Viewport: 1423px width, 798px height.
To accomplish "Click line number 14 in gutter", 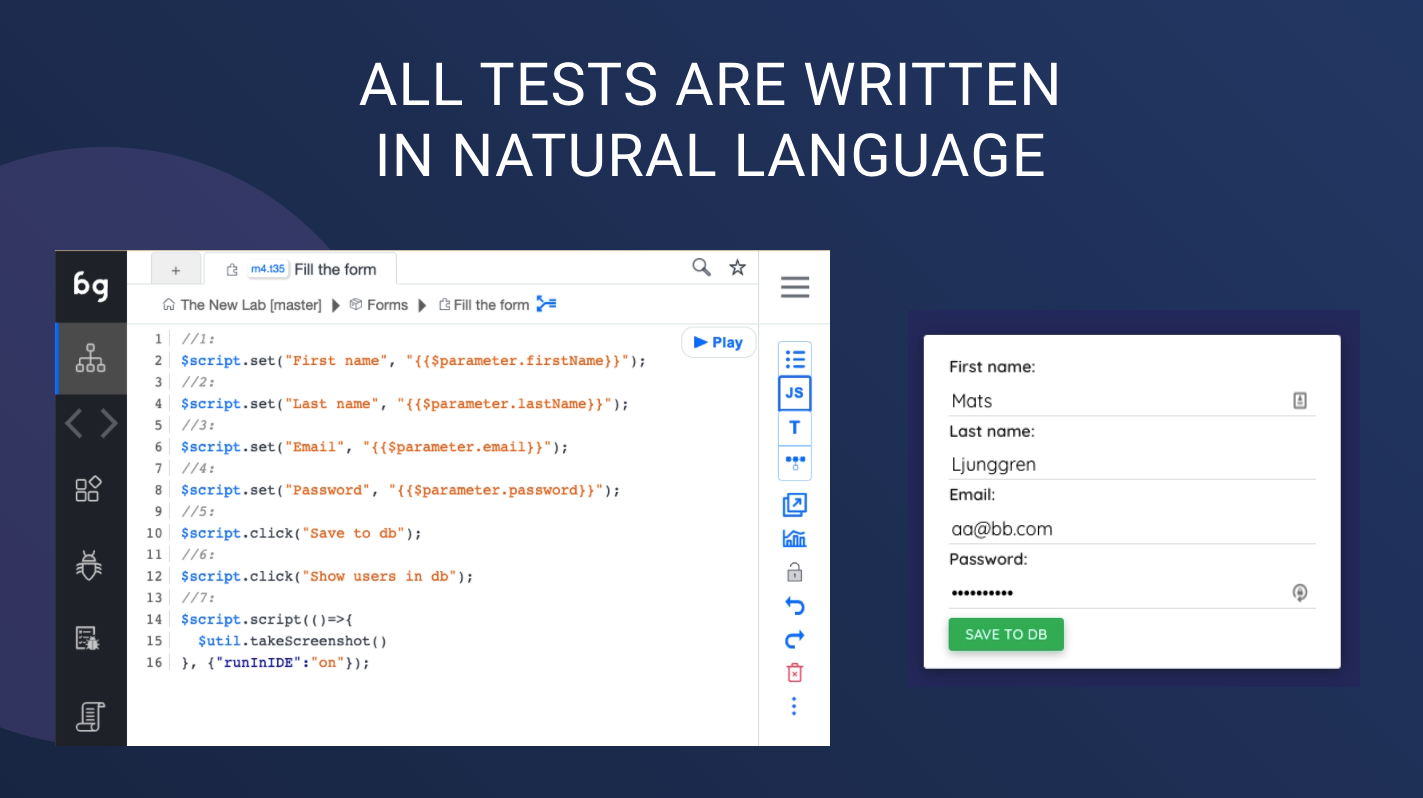I will click(x=154, y=619).
